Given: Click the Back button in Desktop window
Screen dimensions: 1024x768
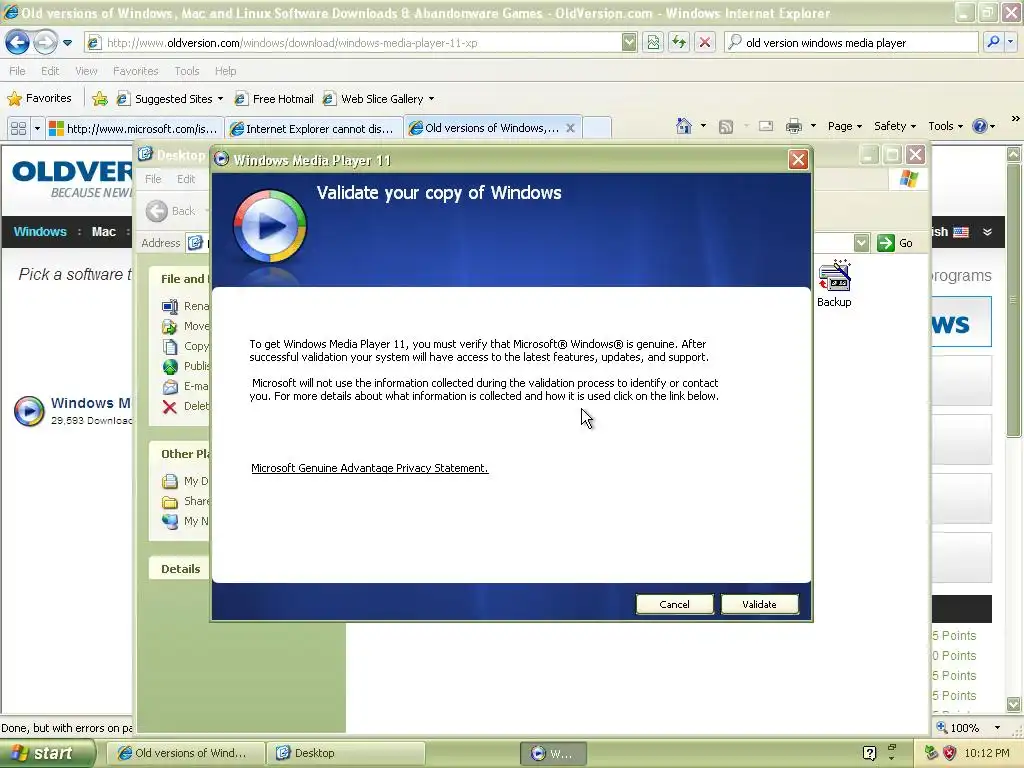Looking at the screenshot, I should 171,211.
